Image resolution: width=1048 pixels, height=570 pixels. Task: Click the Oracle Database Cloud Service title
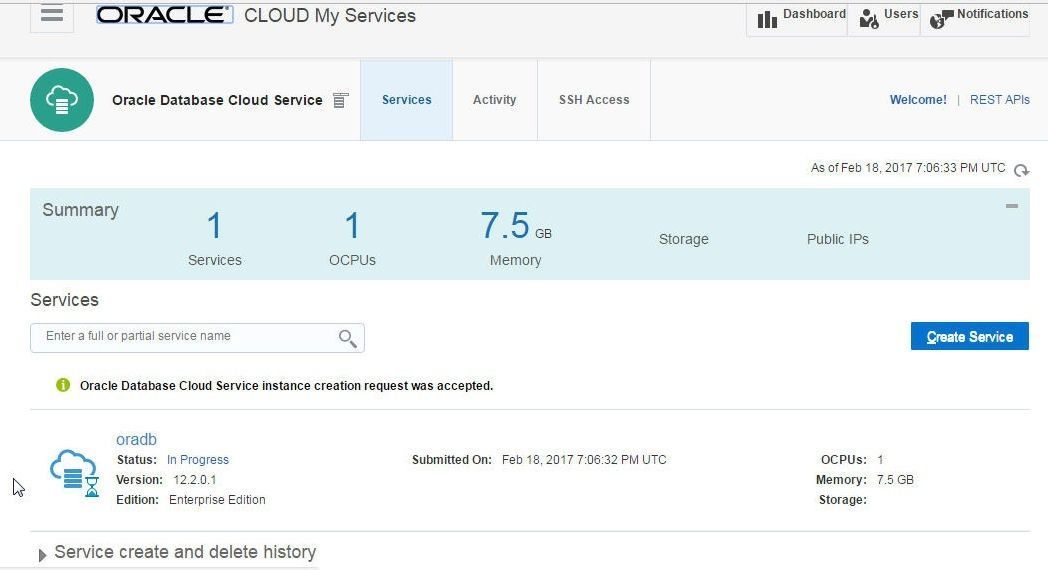[x=217, y=100]
